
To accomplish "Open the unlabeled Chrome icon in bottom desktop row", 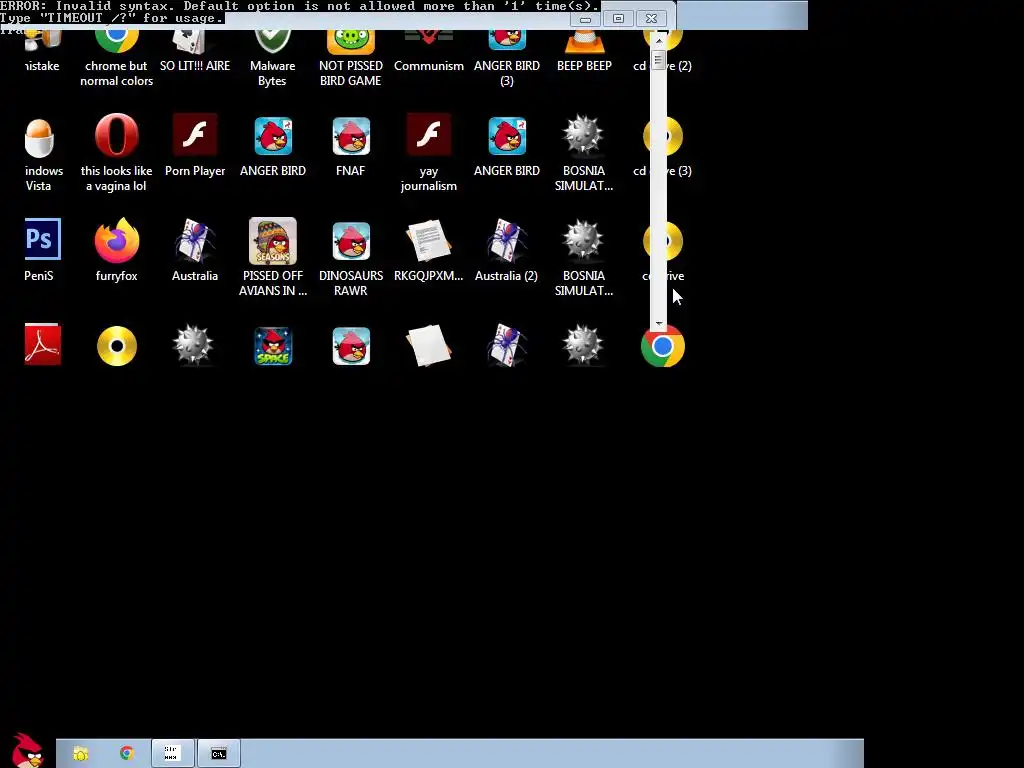I will point(663,346).
